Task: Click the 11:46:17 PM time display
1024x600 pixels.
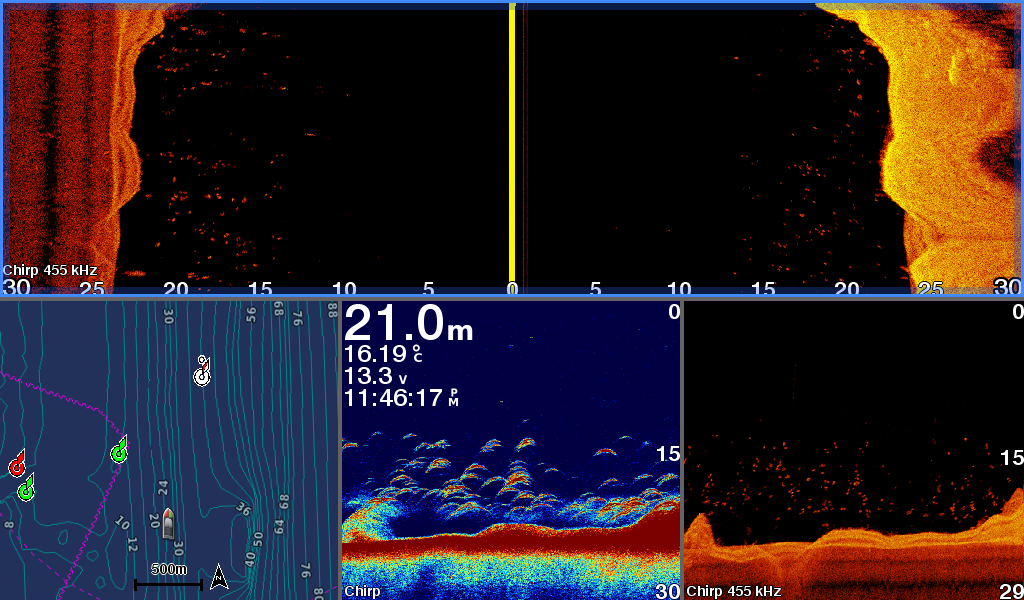Action: (400, 397)
